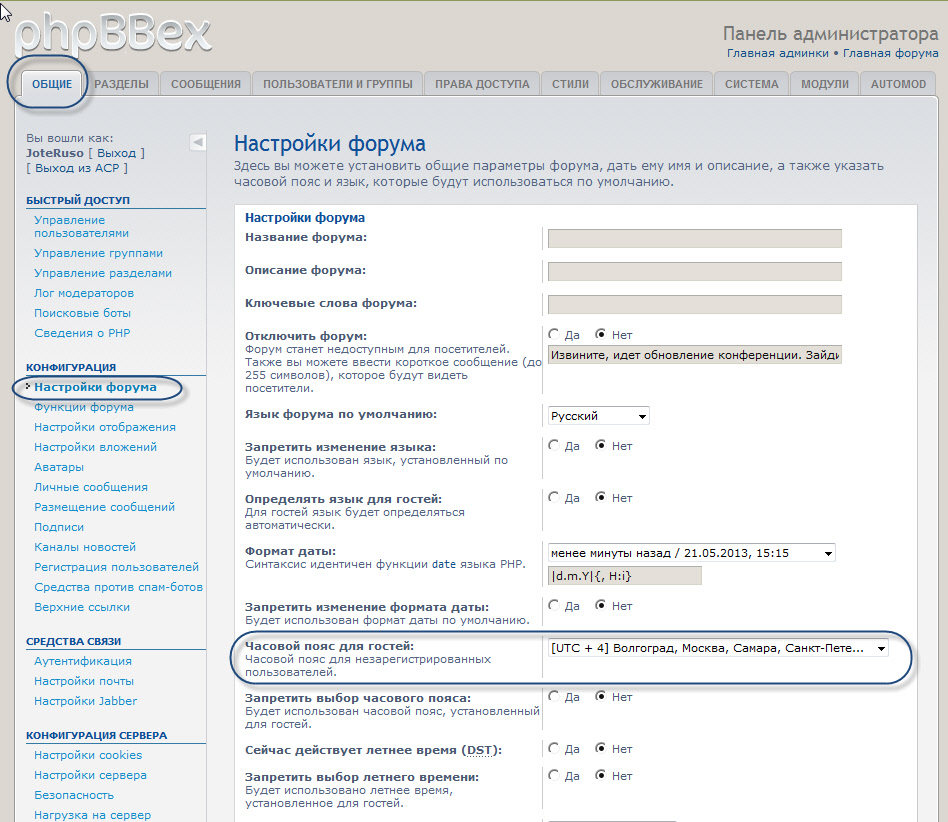Click the custom date format text field
Screen dimensions: 948x822
(625, 575)
